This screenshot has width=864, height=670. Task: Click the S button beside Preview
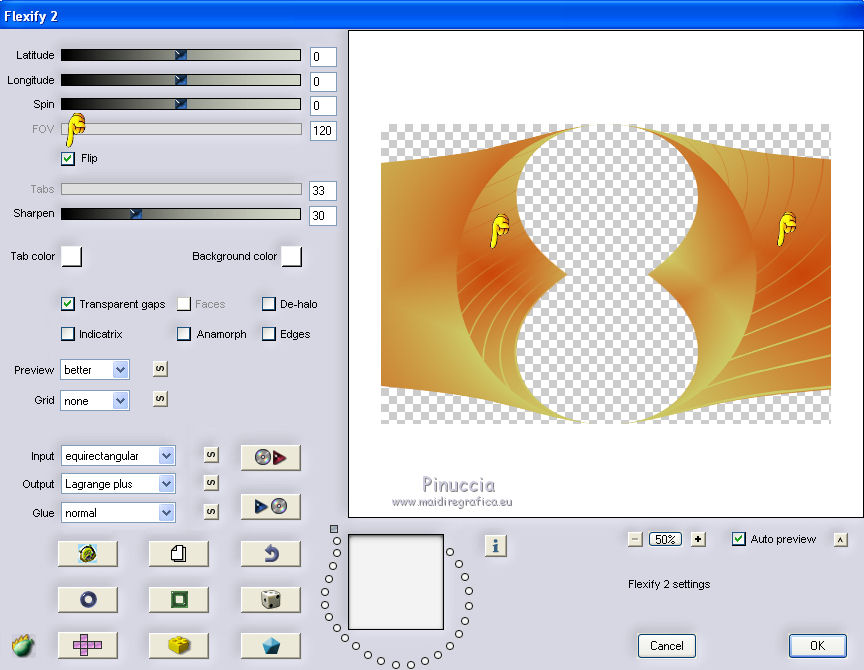click(x=160, y=369)
